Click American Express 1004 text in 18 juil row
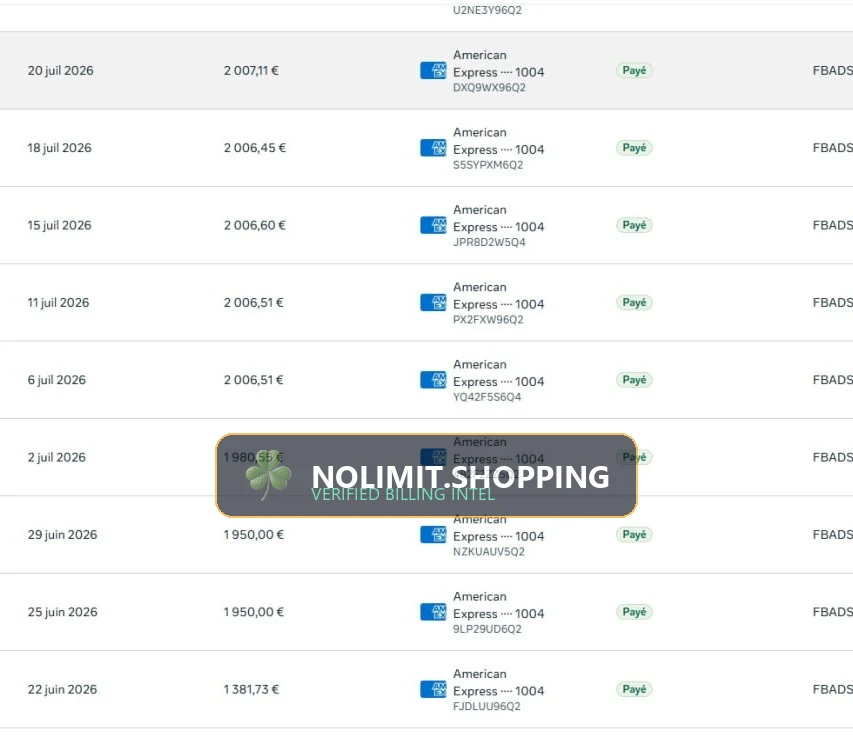Screen dimensions: 853x744 (x=498, y=141)
